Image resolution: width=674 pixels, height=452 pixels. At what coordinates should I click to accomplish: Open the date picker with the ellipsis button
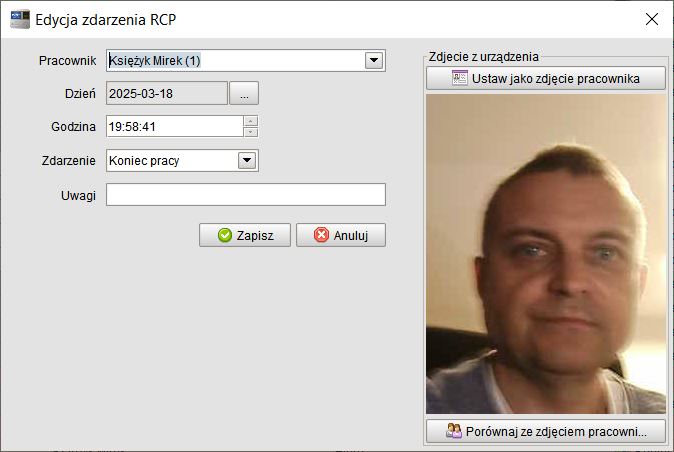244,93
